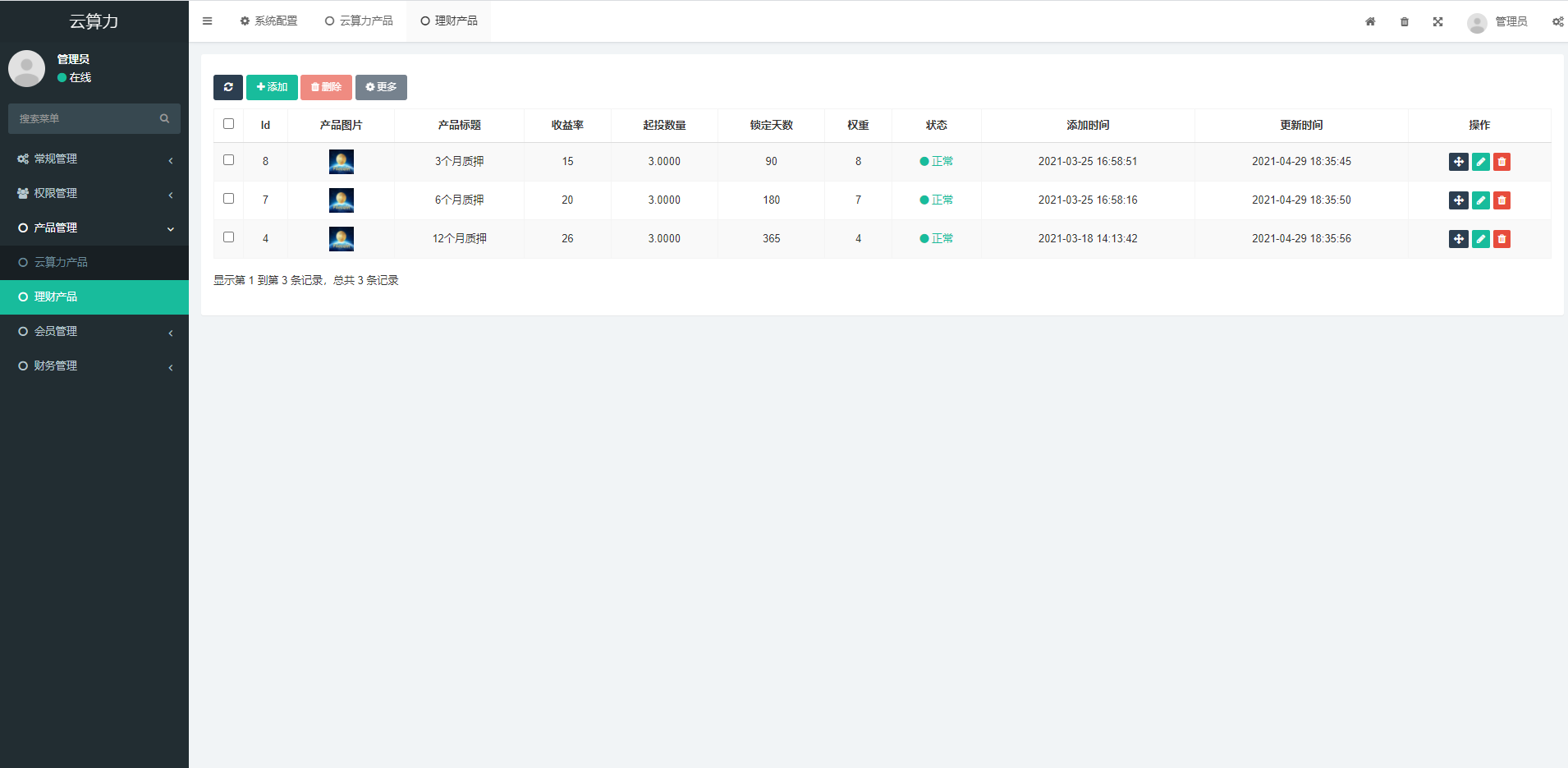Click the trash icon in the top navbar
The width and height of the screenshot is (1568, 768).
pyautogui.click(x=1404, y=21)
